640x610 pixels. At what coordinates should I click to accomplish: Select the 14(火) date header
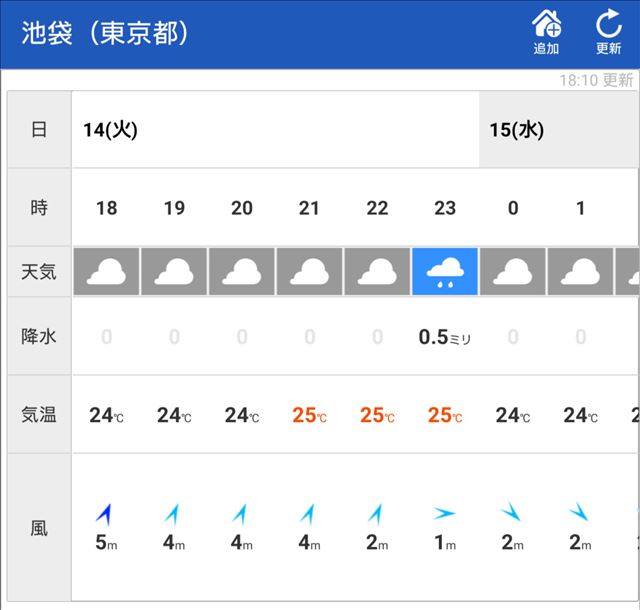pyautogui.click(x=110, y=130)
